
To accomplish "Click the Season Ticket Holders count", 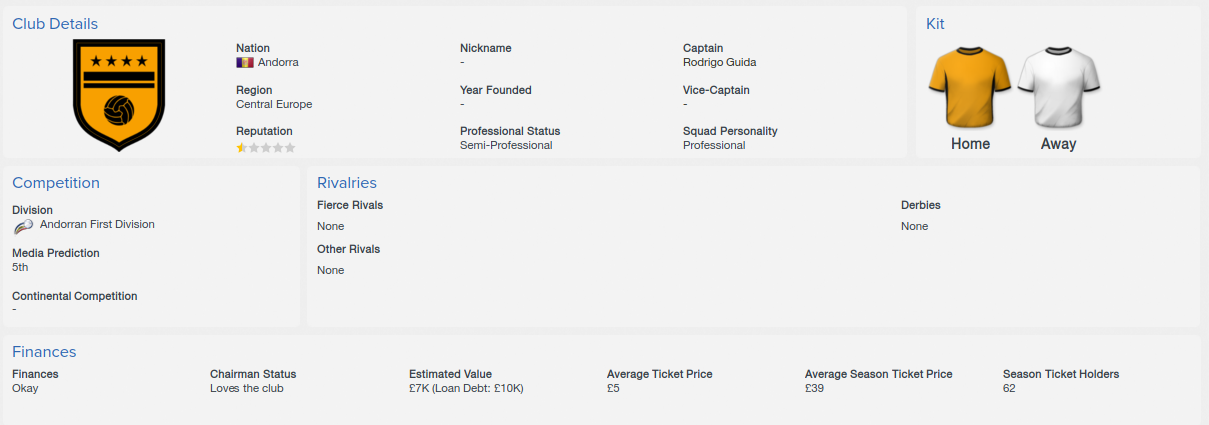I will (x=1009, y=388).
